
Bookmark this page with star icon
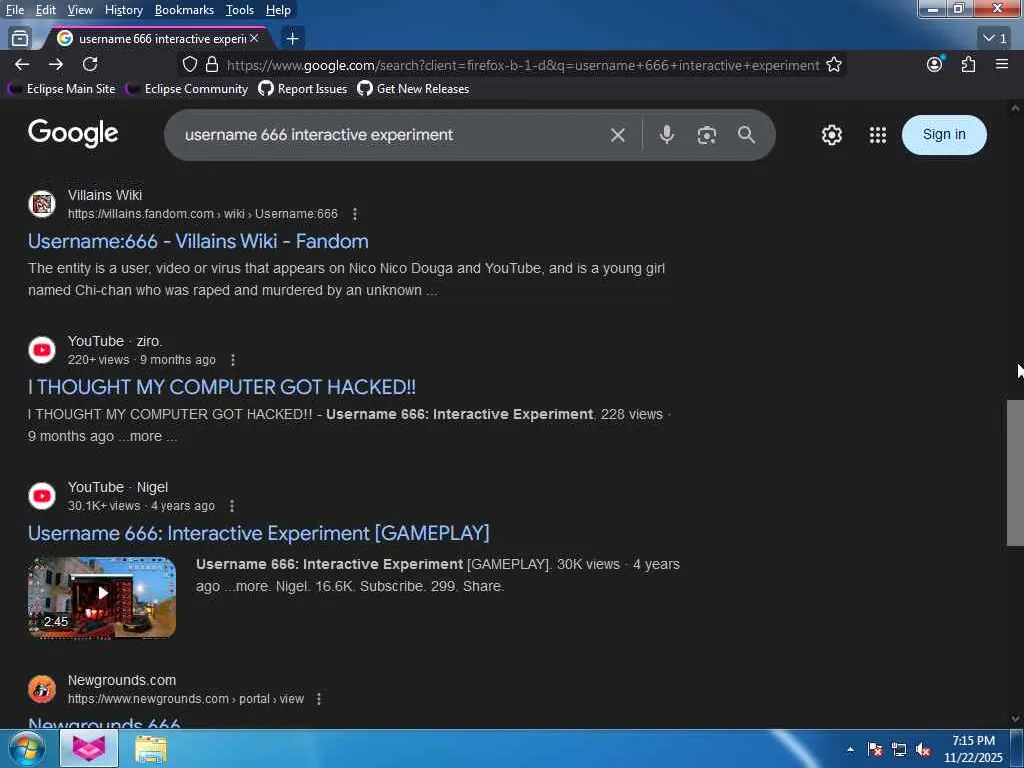coord(834,65)
